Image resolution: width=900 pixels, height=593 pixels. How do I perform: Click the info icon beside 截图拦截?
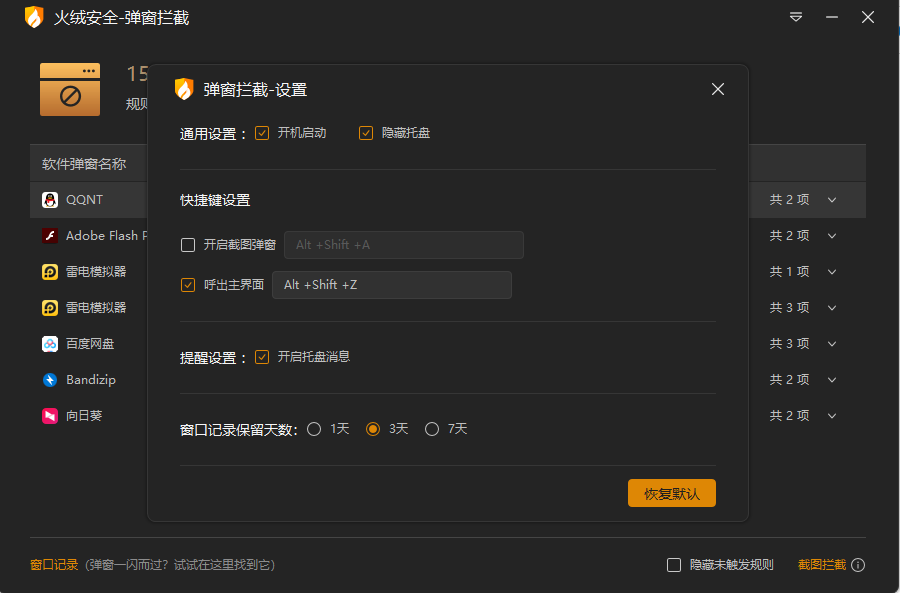858,565
